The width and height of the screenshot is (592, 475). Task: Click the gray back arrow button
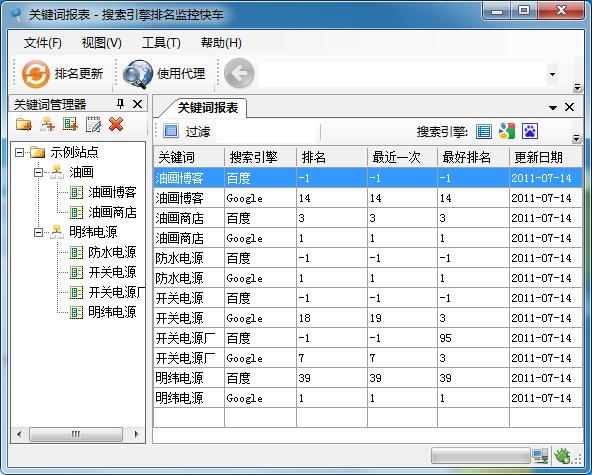click(x=239, y=73)
